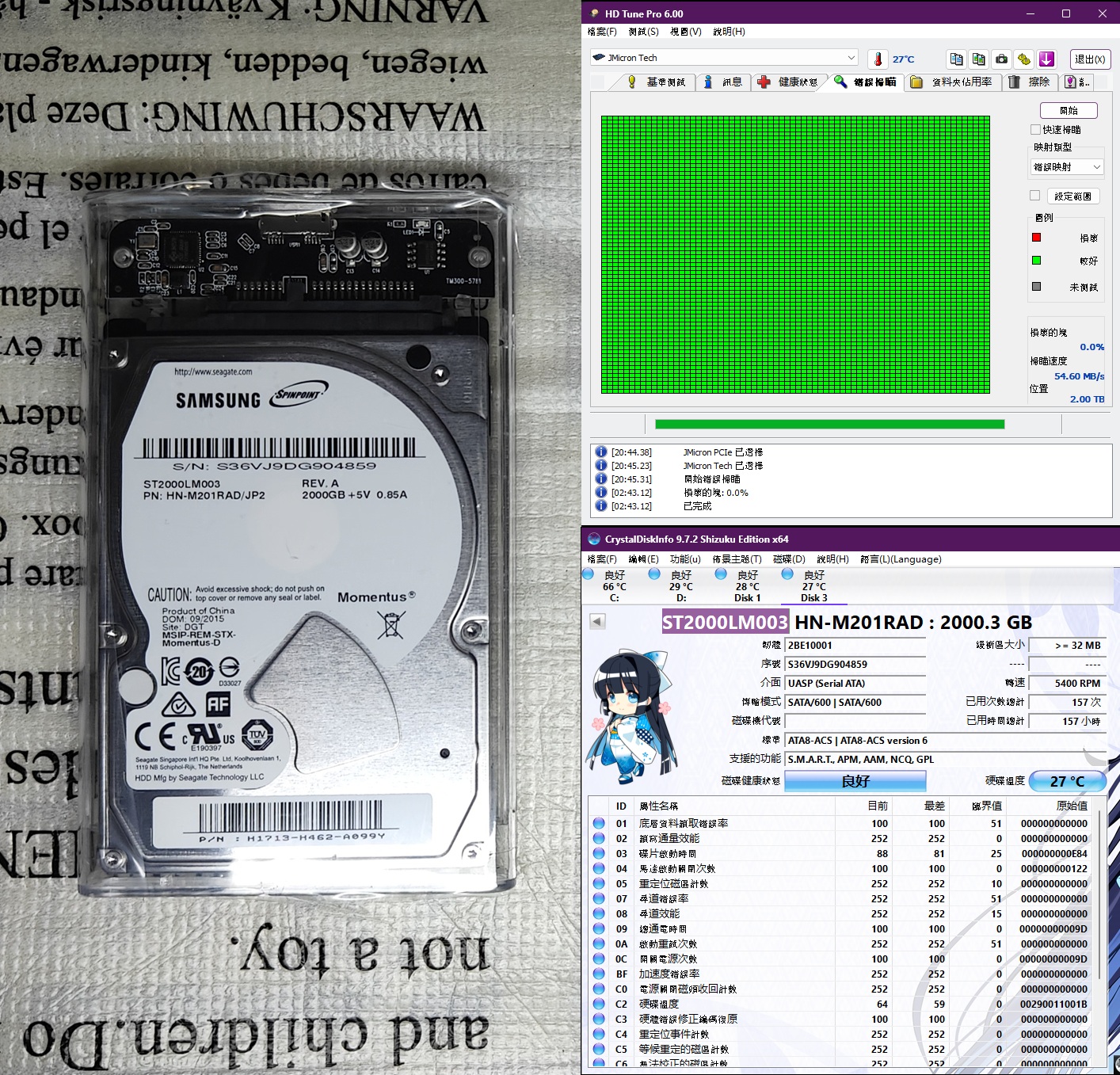Click the blue status orb for Disk 1

click(721, 574)
